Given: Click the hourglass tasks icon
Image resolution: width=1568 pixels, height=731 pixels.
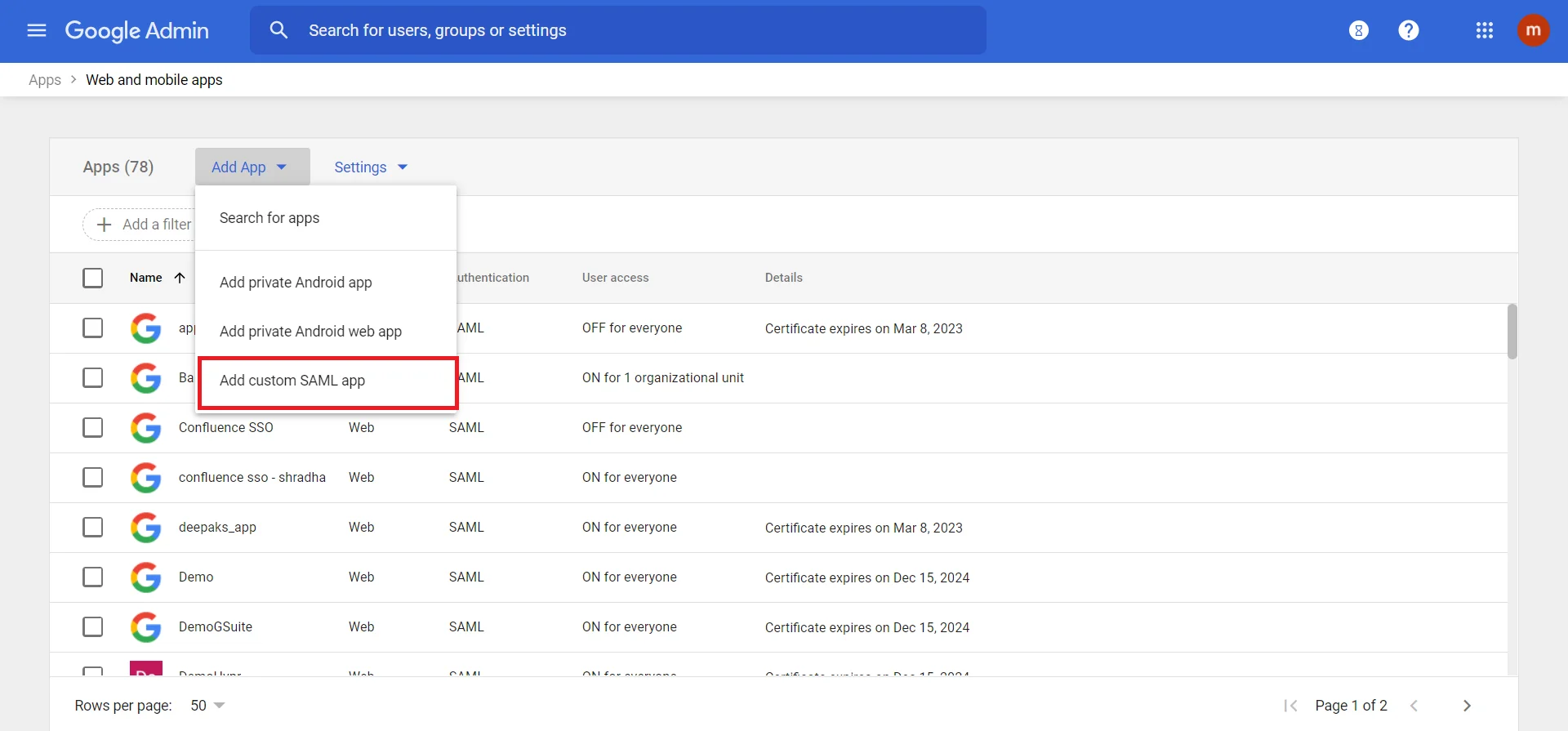Looking at the screenshot, I should (1358, 30).
